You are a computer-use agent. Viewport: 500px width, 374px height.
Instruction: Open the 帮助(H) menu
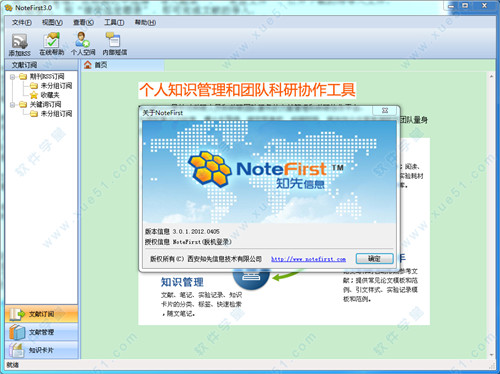pos(145,22)
